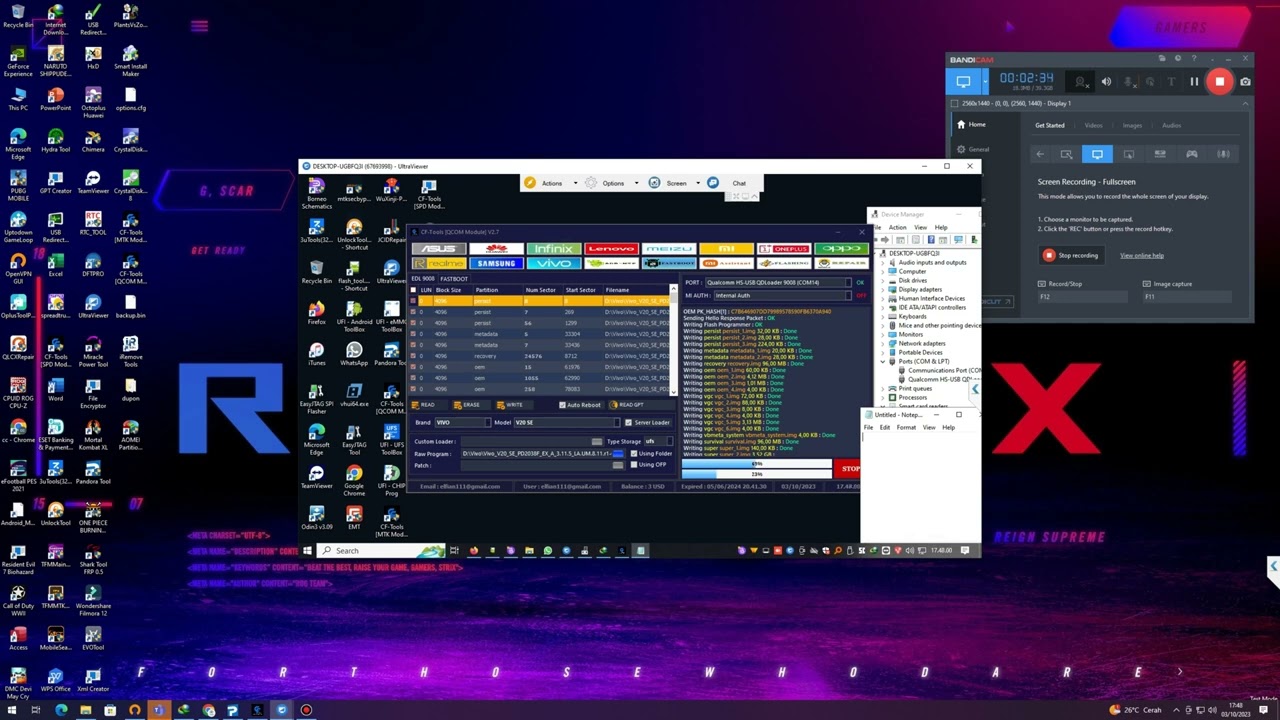Open Format menu in Notepad
This screenshot has width=1280, height=720.
[906, 427]
